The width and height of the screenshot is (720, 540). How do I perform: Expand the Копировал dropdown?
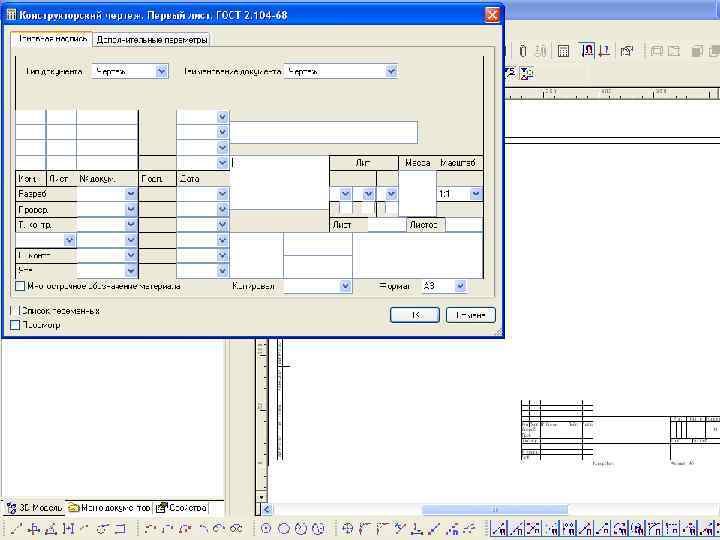point(345,286)
